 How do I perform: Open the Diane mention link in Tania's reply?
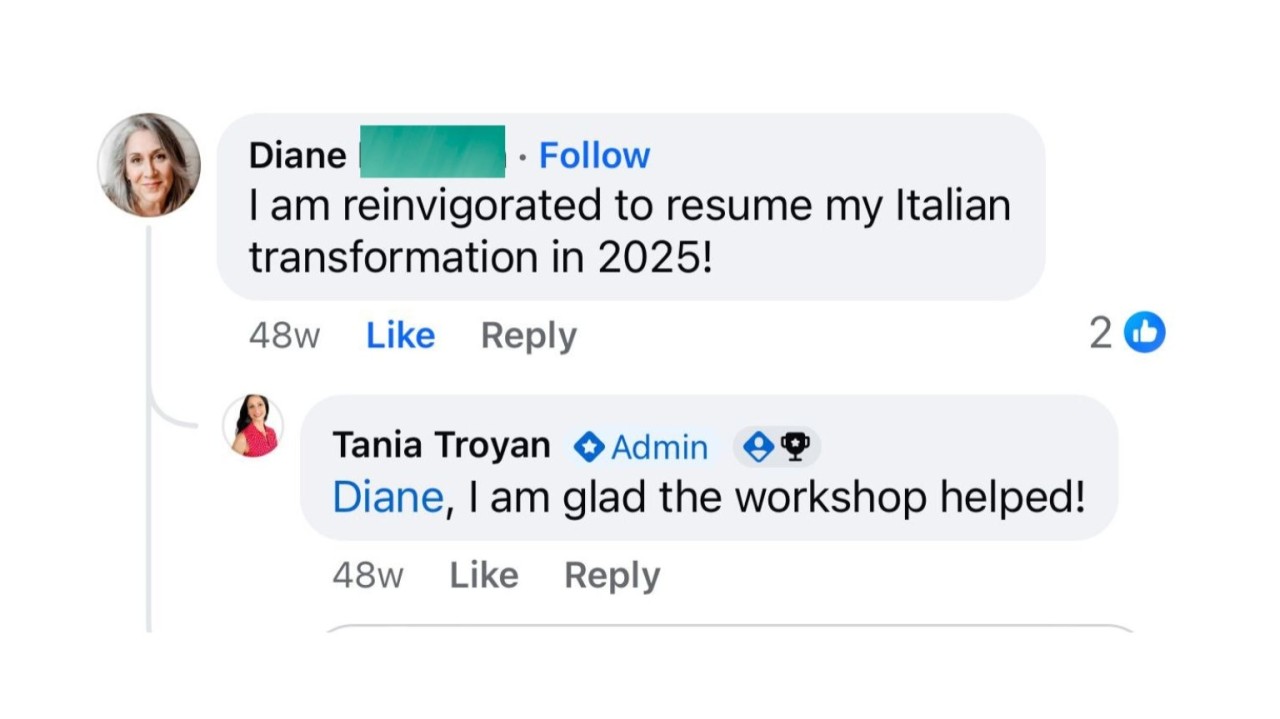(387, 498)
